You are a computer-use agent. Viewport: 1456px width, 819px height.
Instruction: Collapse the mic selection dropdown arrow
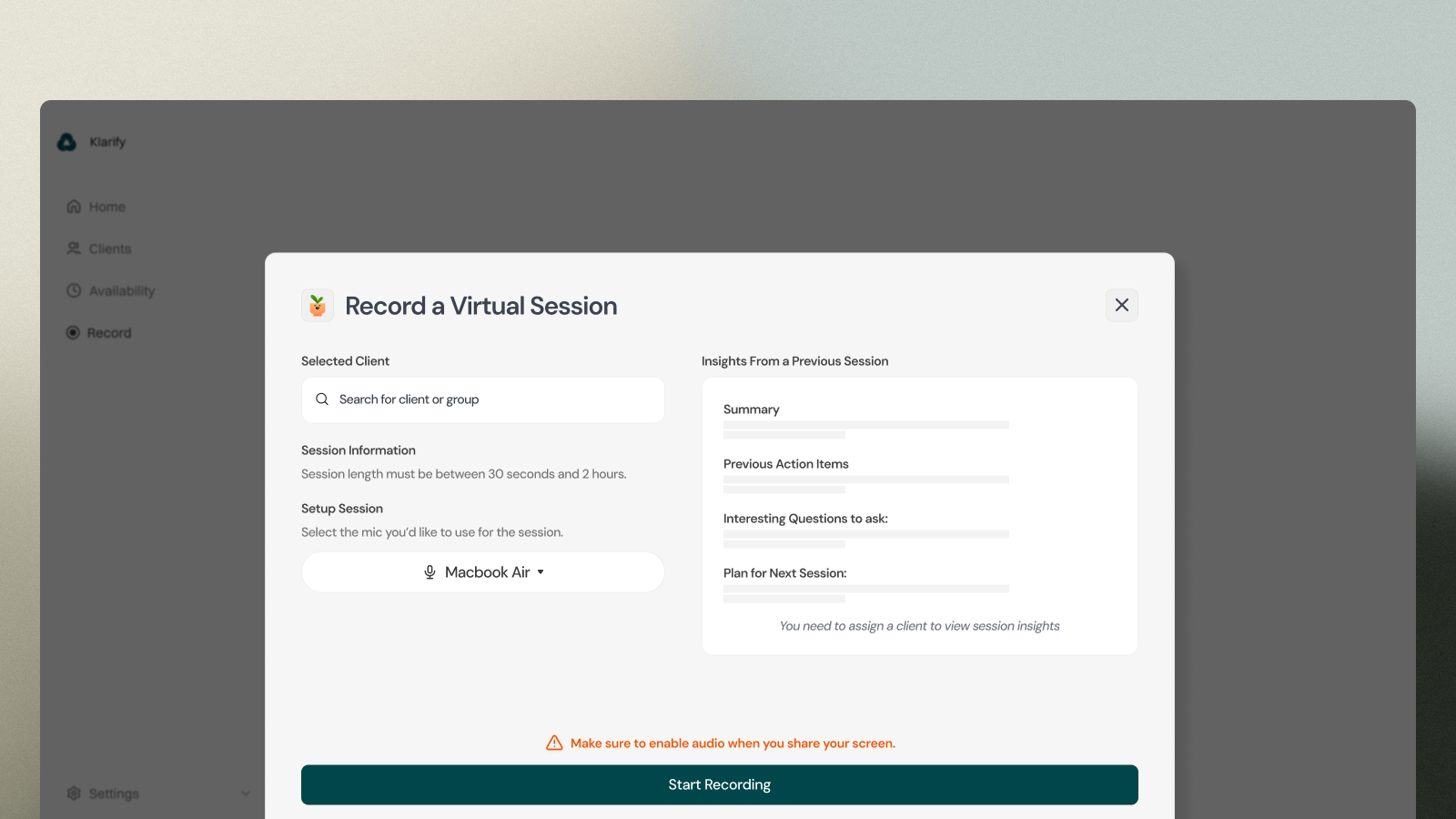click(541, 572)
